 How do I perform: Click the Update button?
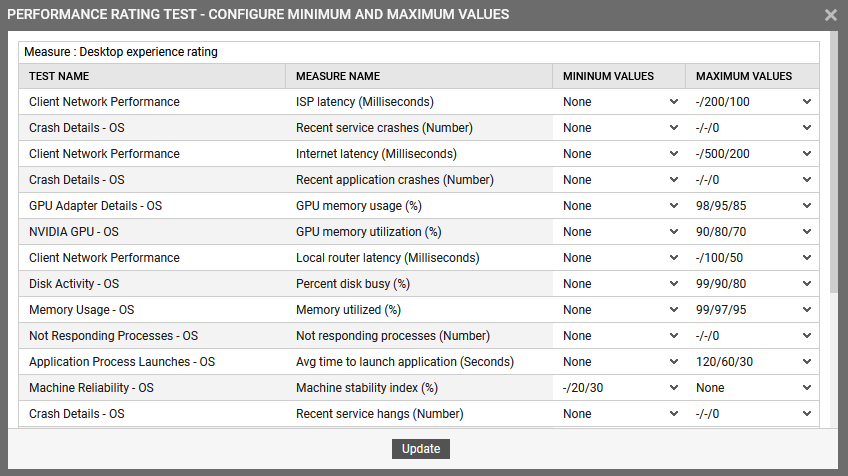pos(421,449)
